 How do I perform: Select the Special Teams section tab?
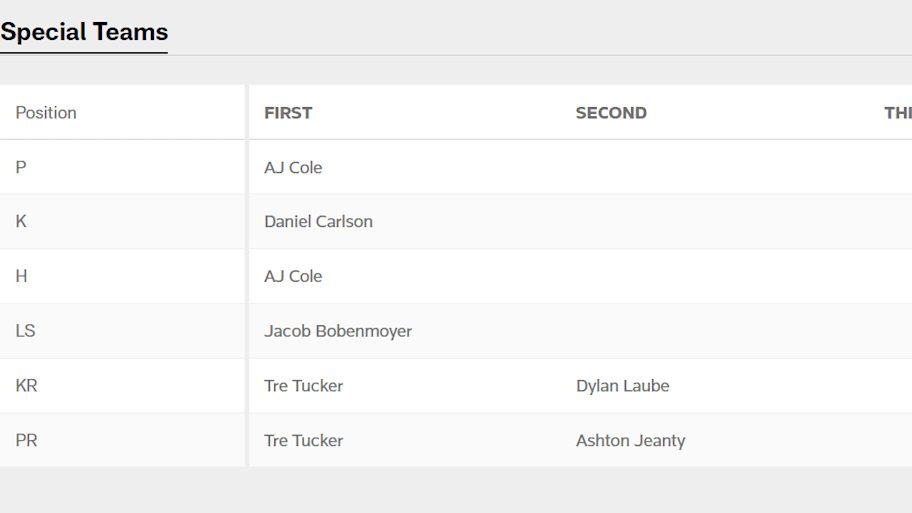coord(84,32)
